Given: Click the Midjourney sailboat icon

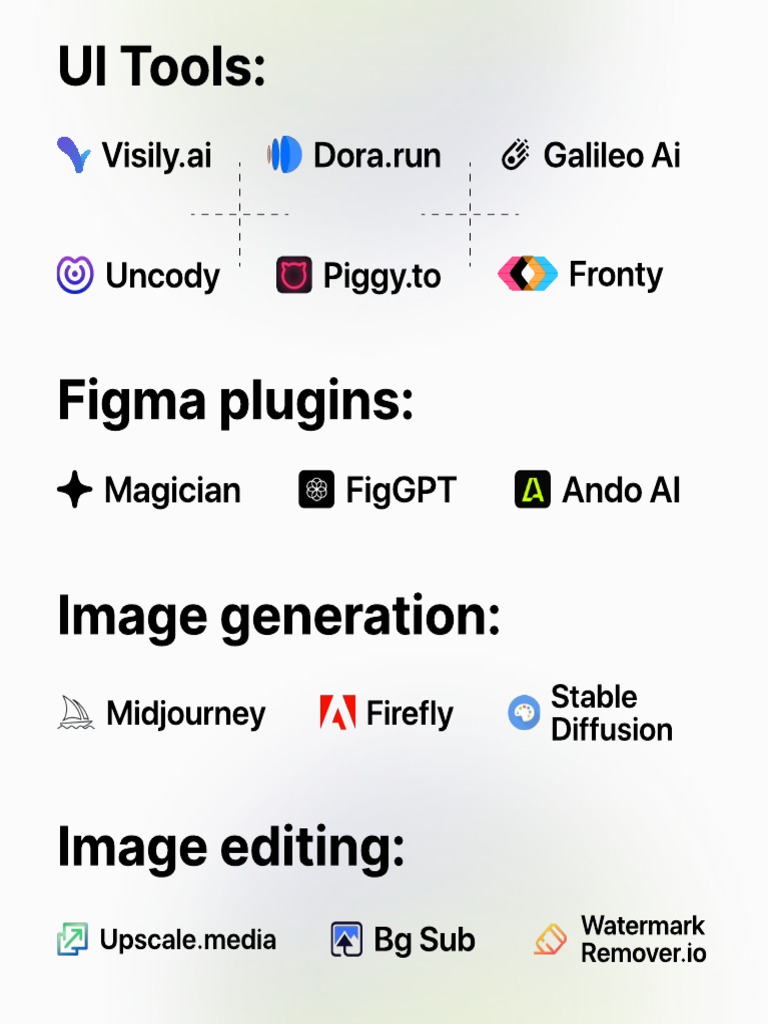Looking at the screenshot, I should coord(76,713).
